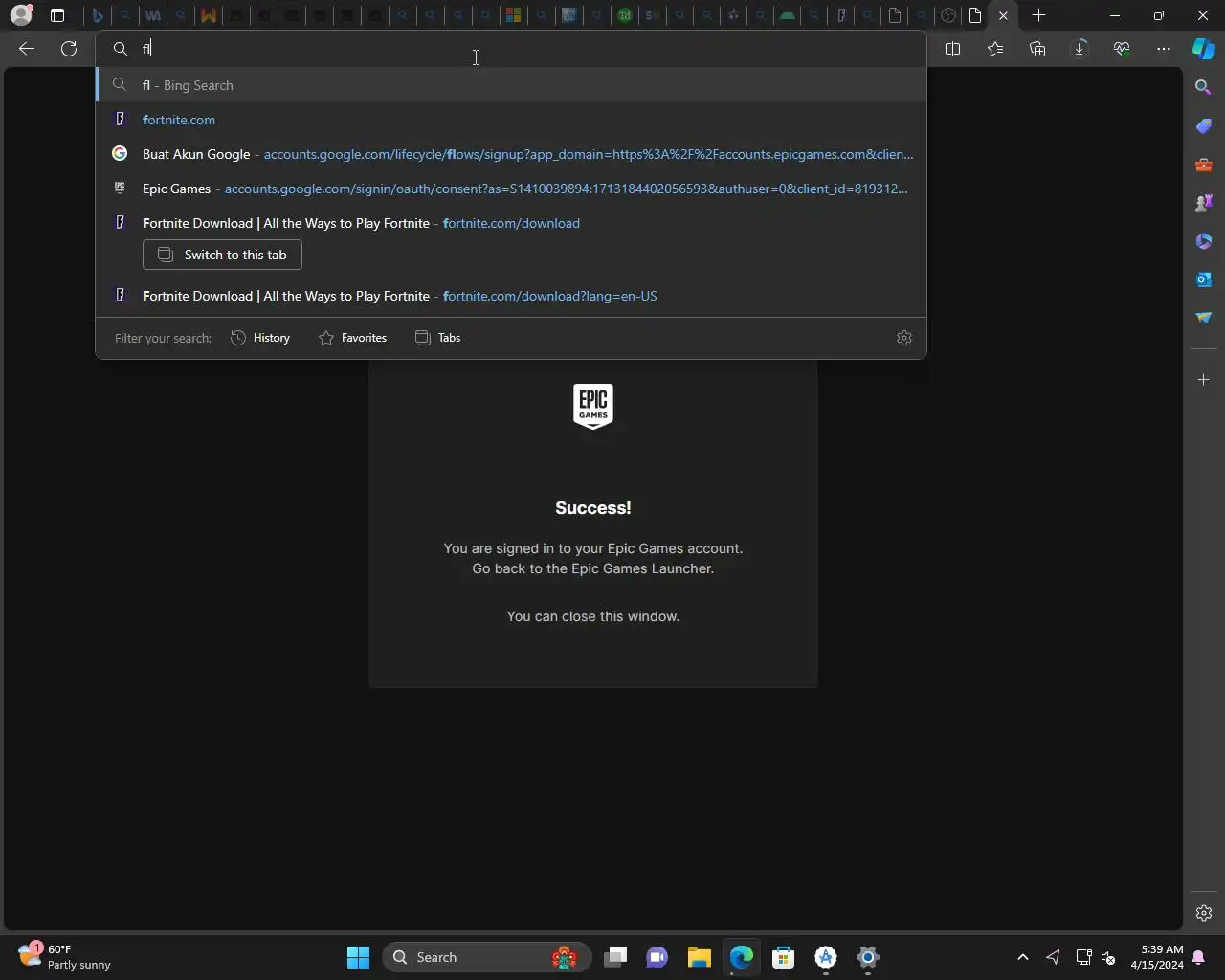This screenshot has width=1225, height=980.
Task: Close the active tab
Action: (x=1003, y=15)
